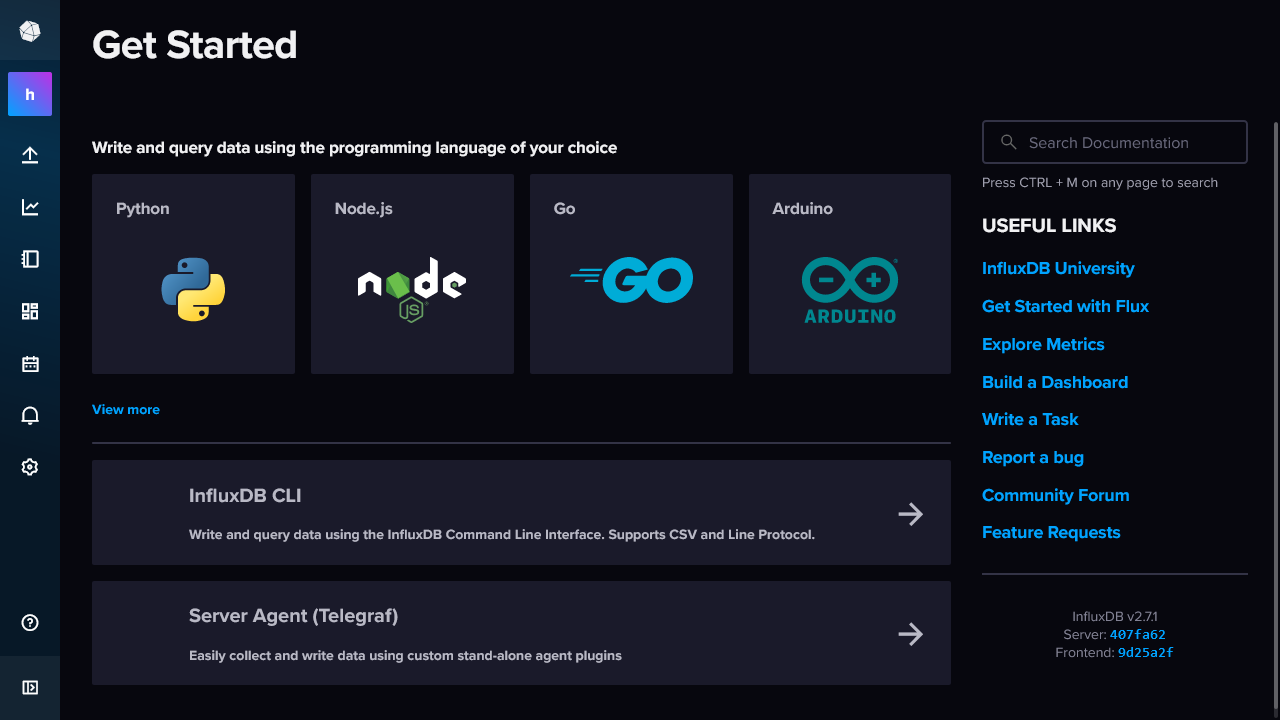Screen dimensions: 1280x720
Task: Toggle the sidebar collapse button
Action: pyautogui.click(x=30, y=687)
